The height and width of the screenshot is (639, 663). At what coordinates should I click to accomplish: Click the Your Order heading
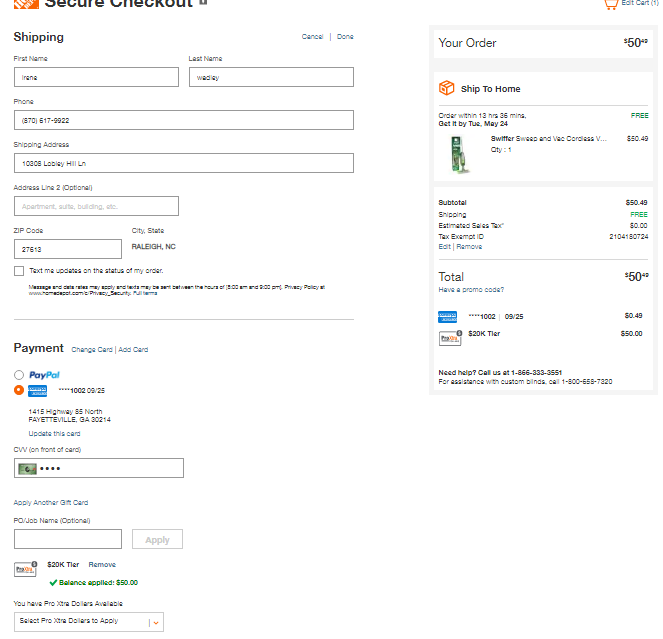click(x=467, y=43)
